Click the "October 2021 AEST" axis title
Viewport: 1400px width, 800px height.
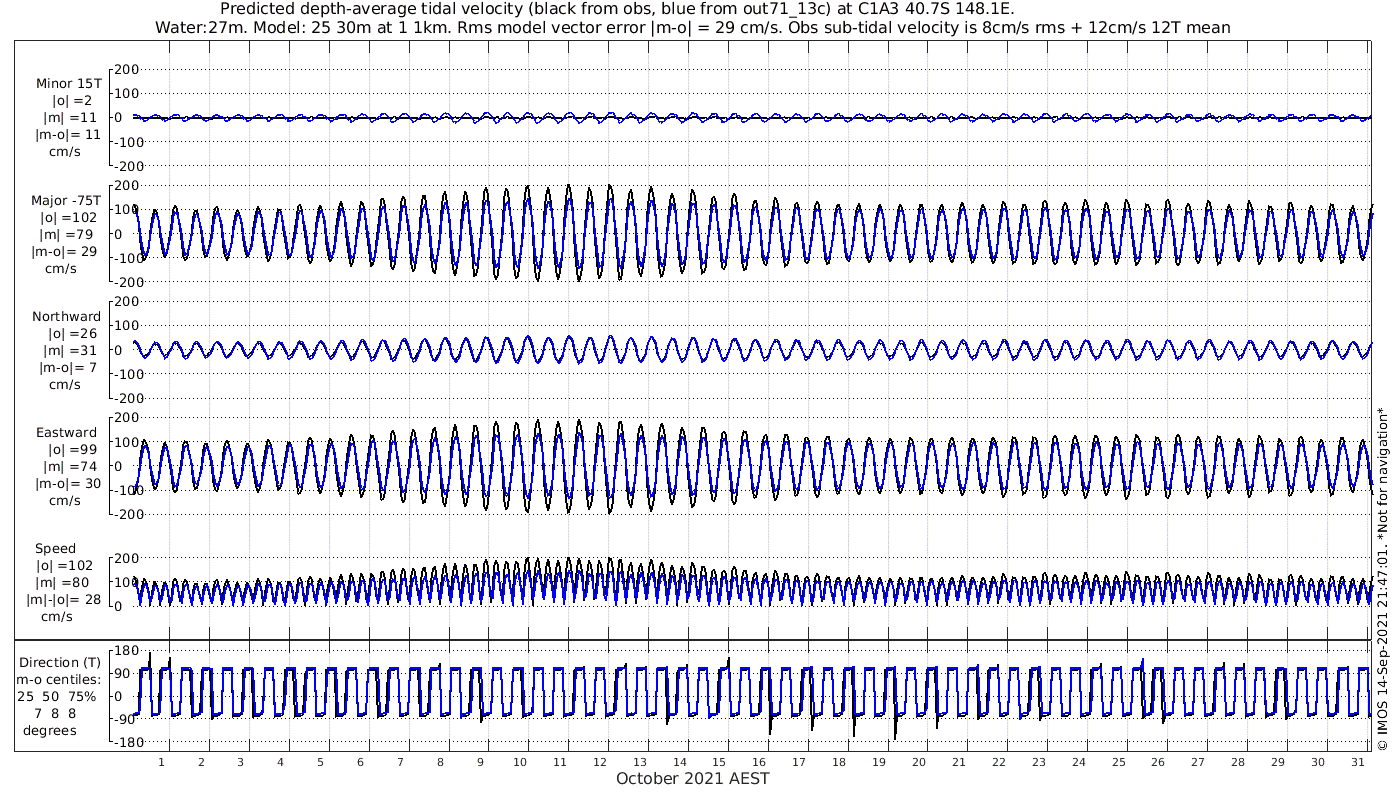pos(693,778)
